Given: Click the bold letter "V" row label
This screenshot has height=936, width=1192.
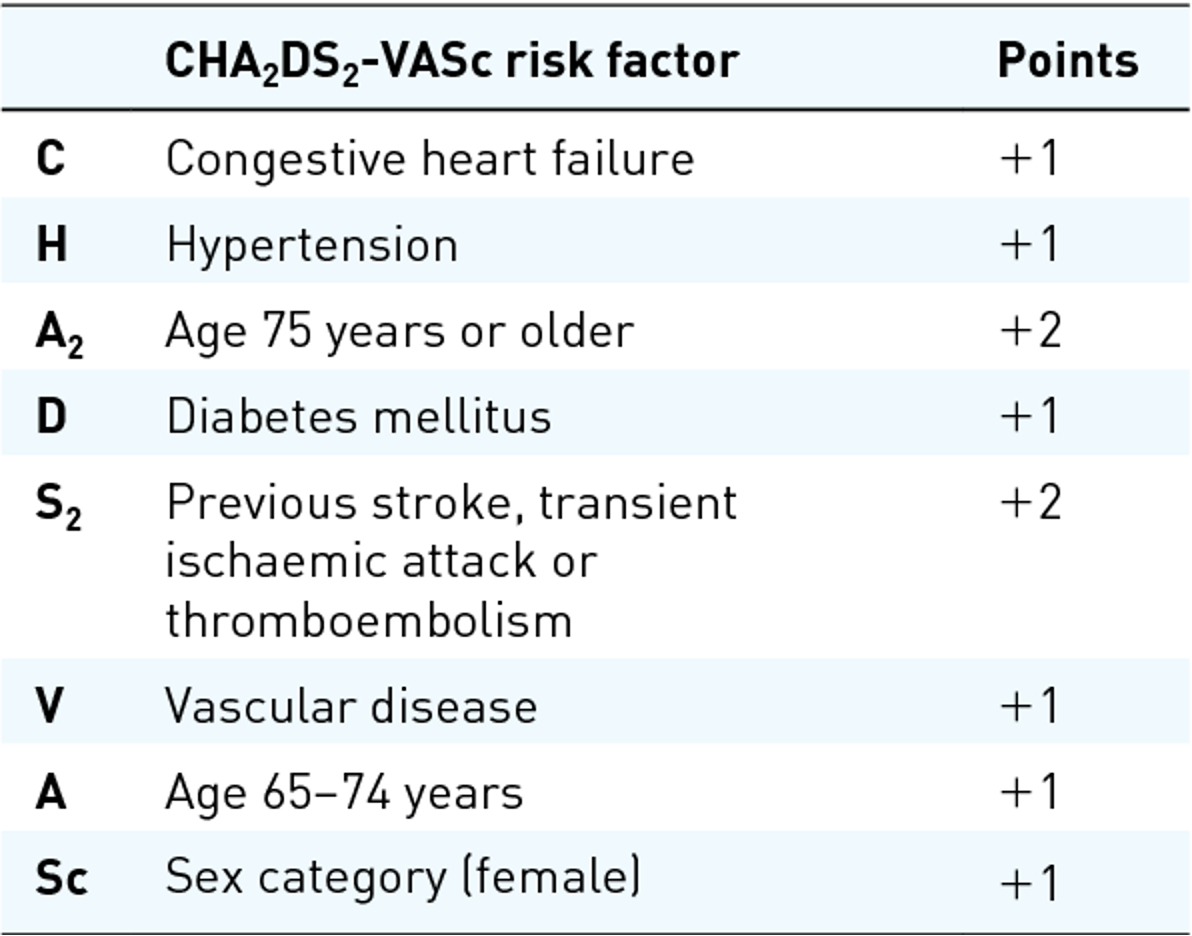Looking at the screenshot, I should coord(50,706).
